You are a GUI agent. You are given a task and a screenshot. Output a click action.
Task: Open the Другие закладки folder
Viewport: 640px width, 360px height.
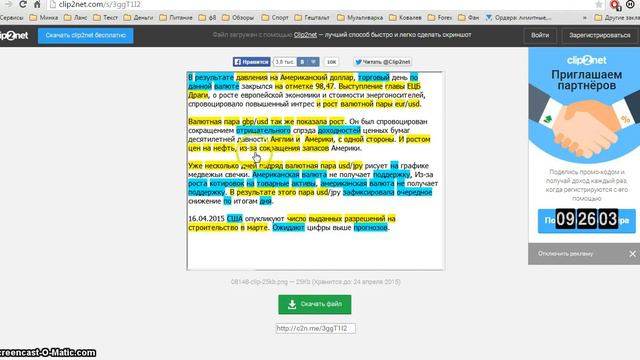pos(617,18)
